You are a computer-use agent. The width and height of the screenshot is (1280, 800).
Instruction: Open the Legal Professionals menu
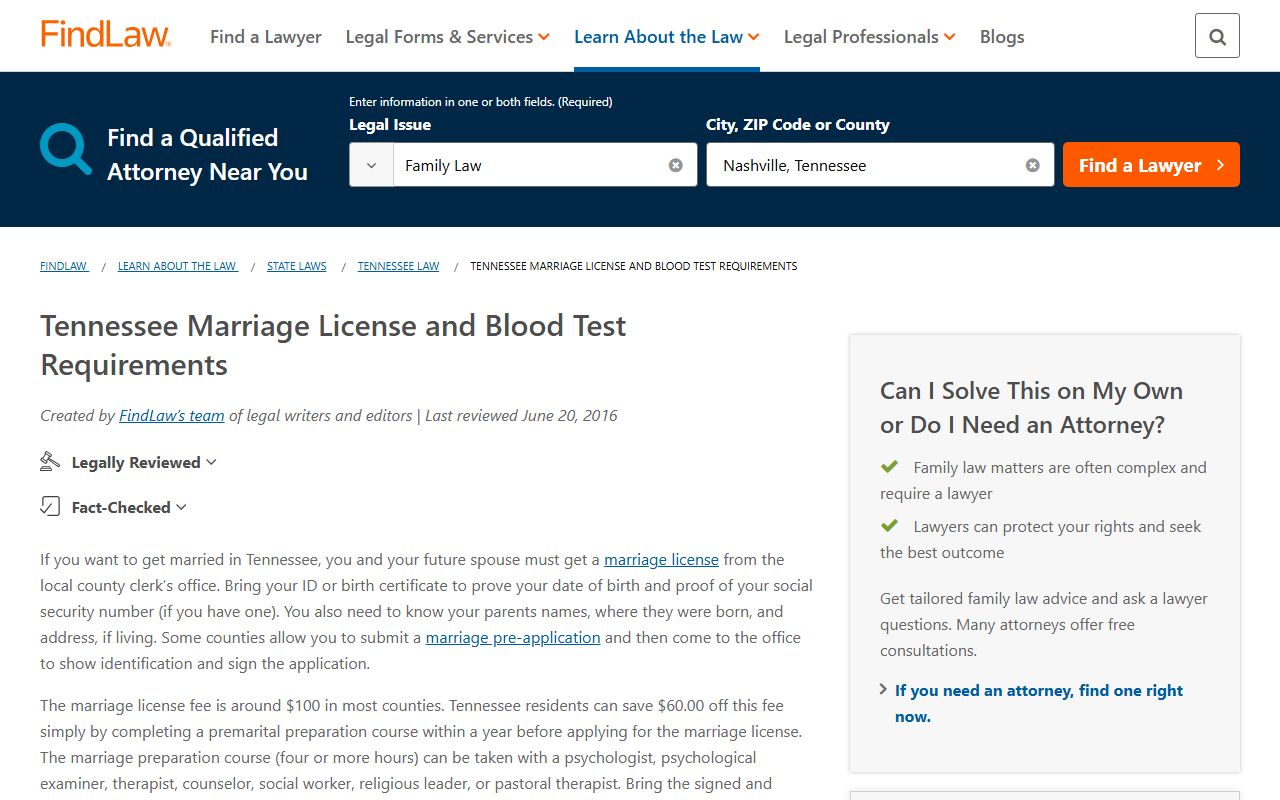[869, 37]
